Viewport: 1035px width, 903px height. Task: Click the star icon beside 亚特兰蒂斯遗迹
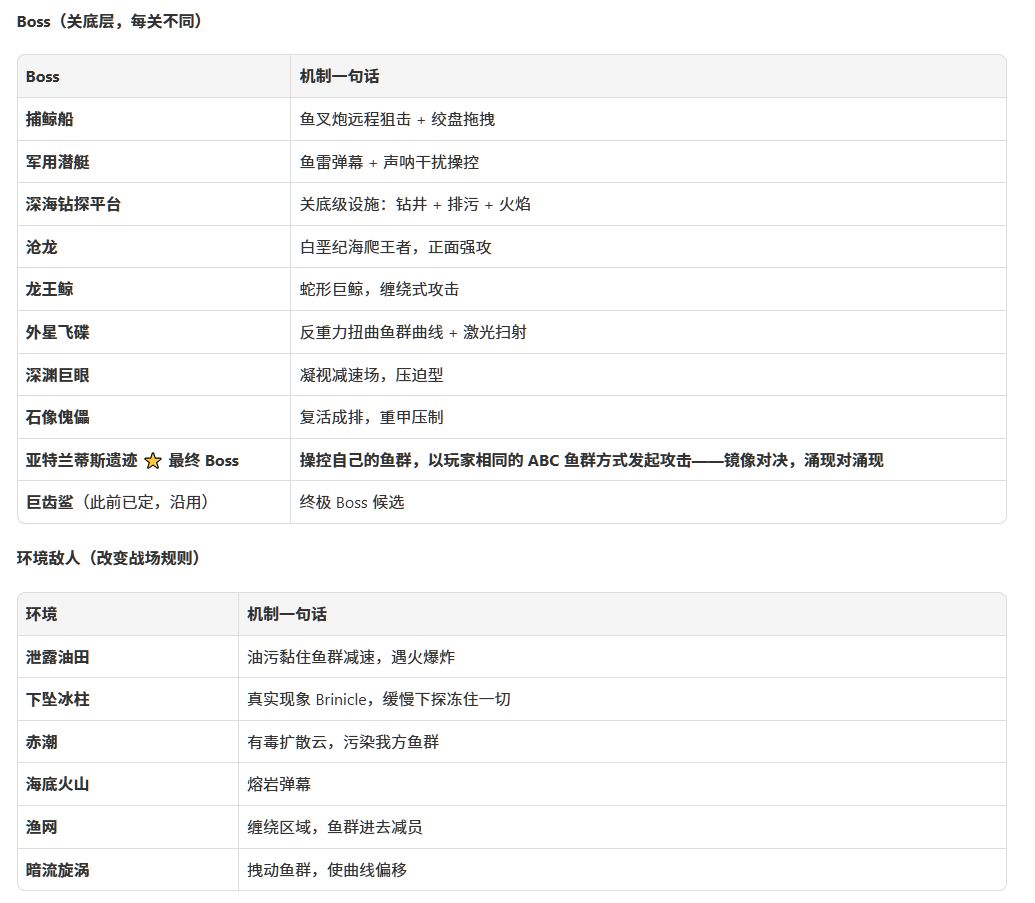pos(152,461)
